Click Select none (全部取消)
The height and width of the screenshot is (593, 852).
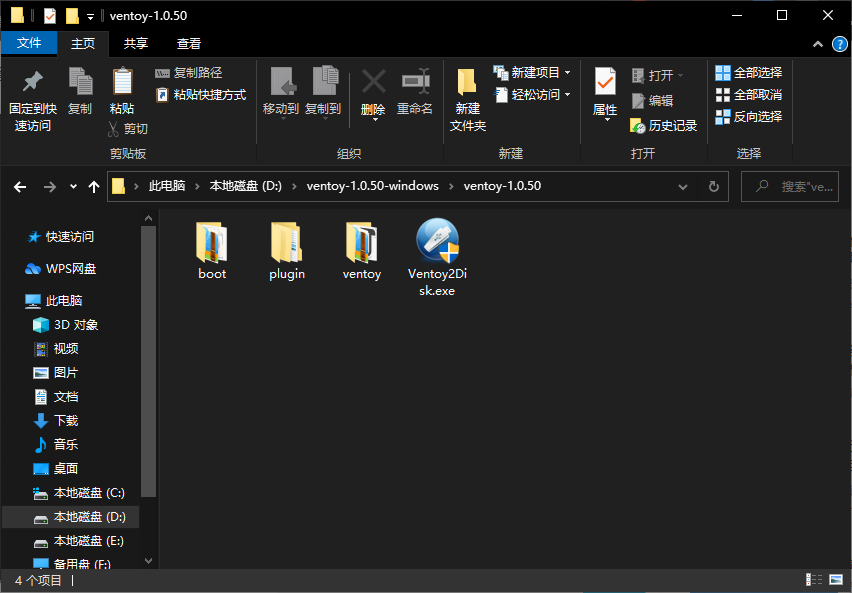(749, 95)
